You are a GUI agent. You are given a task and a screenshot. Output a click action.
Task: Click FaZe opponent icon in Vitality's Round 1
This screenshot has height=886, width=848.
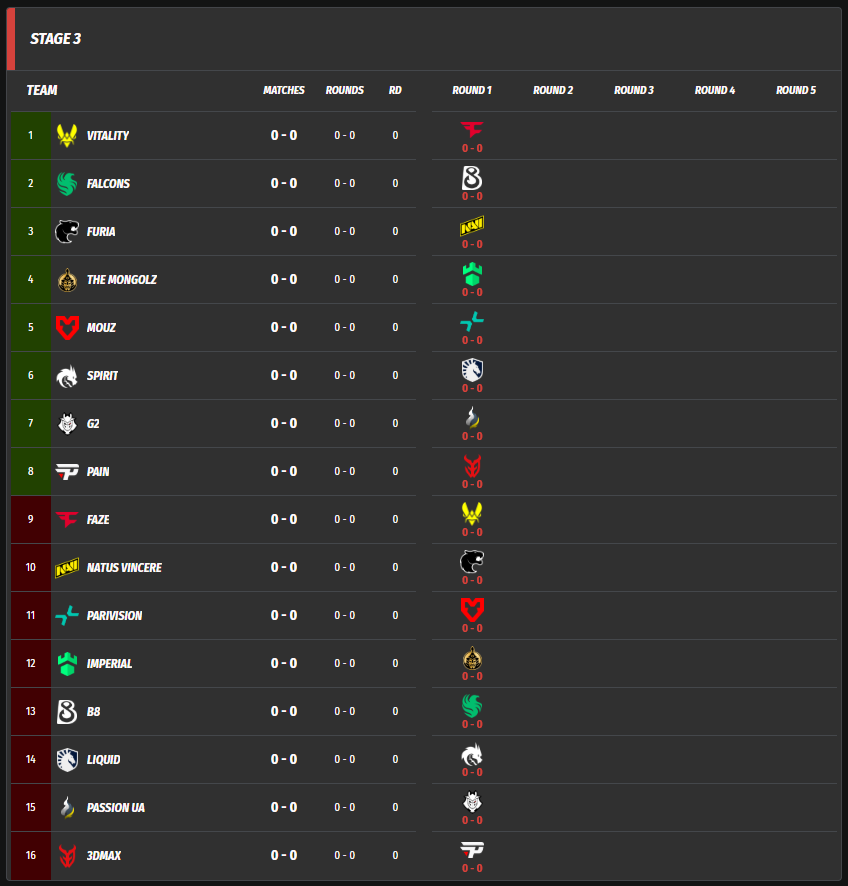coord(472,129)
